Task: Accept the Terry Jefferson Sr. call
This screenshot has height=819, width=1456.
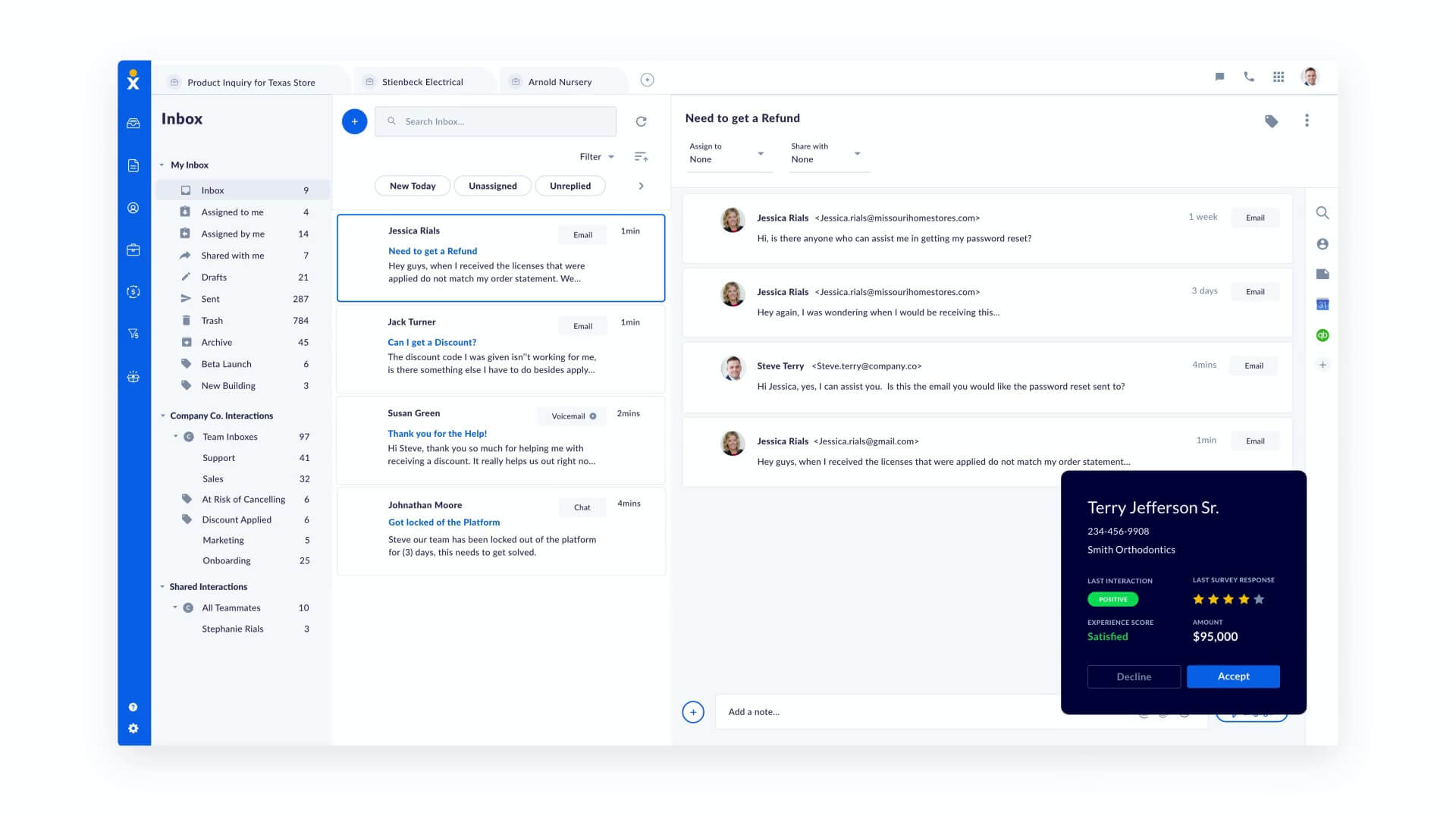Action: click(x=1233, y=675)
